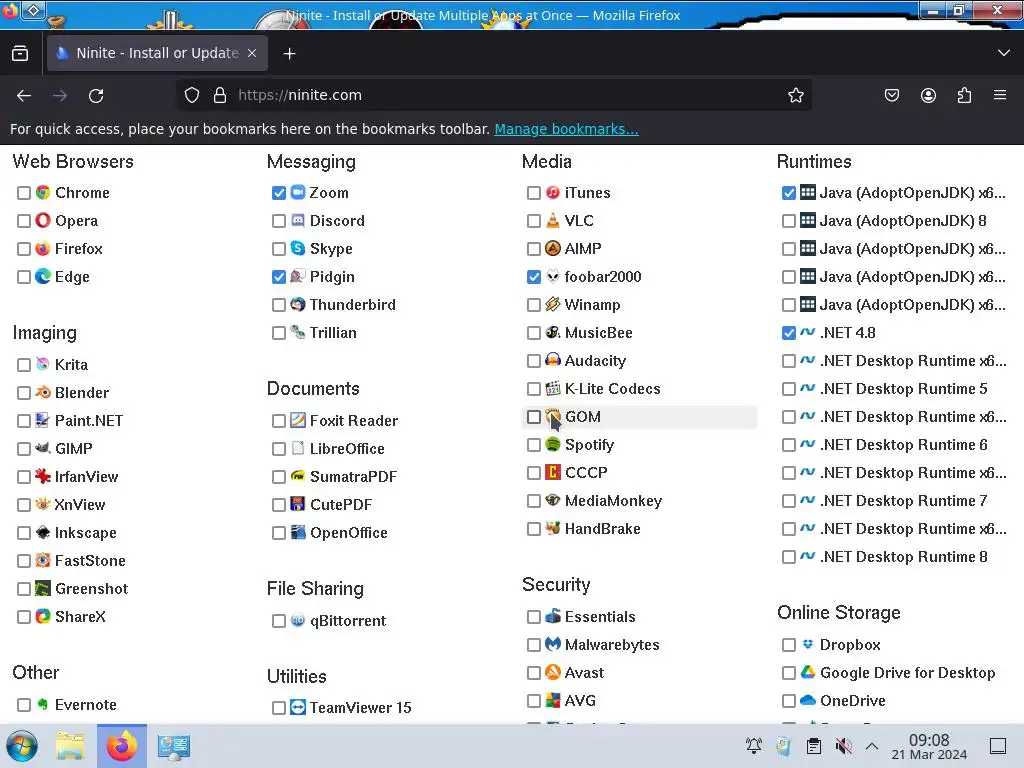
Task: Open Firefox application menu hamburger
Action: pyautogui.click(x=1000, y=95)
